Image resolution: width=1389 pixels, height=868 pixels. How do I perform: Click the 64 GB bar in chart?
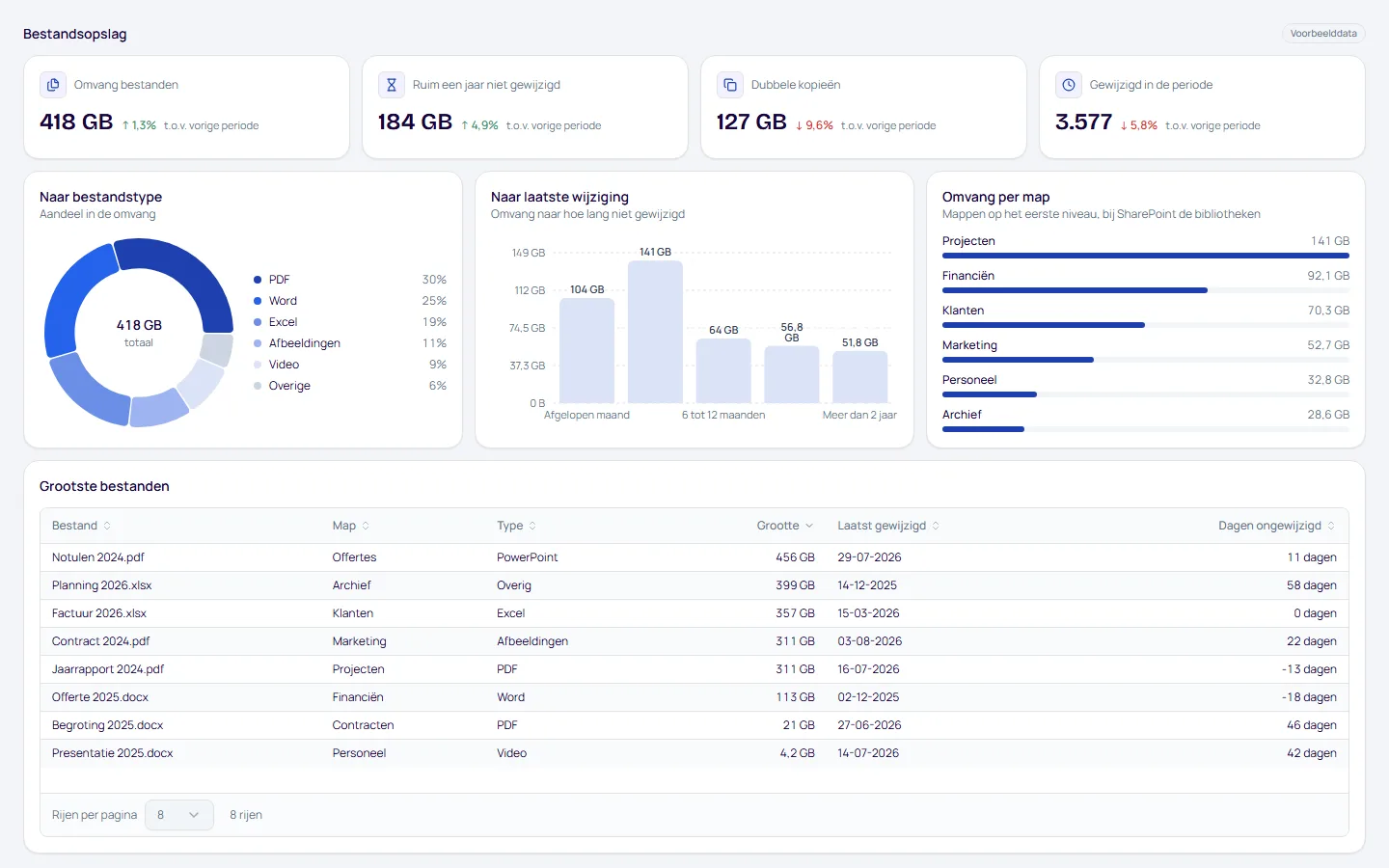(x=723, y=371)
